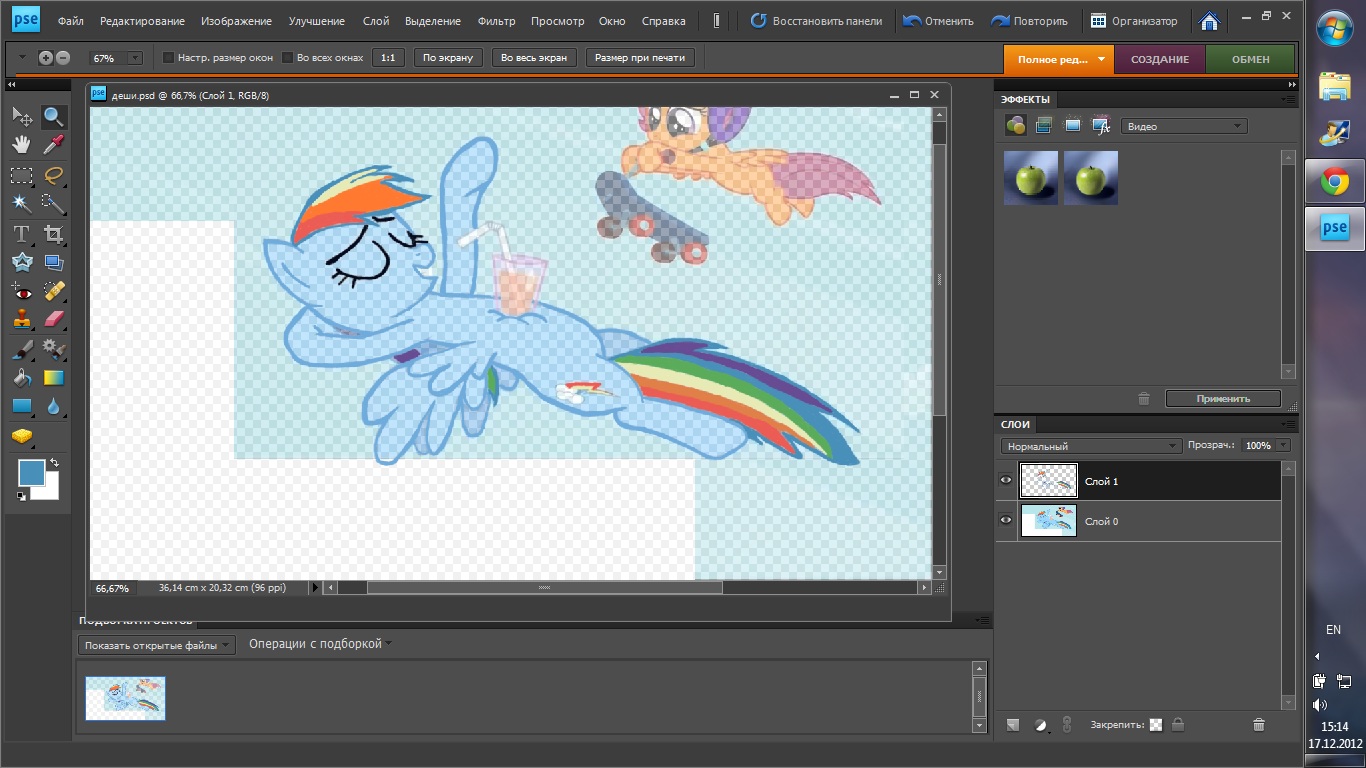The height and width of the screenshot is (768, 1366).
Task: Enable the 'Настр. размер окон' checkbox
Action: tap(168, 58)
